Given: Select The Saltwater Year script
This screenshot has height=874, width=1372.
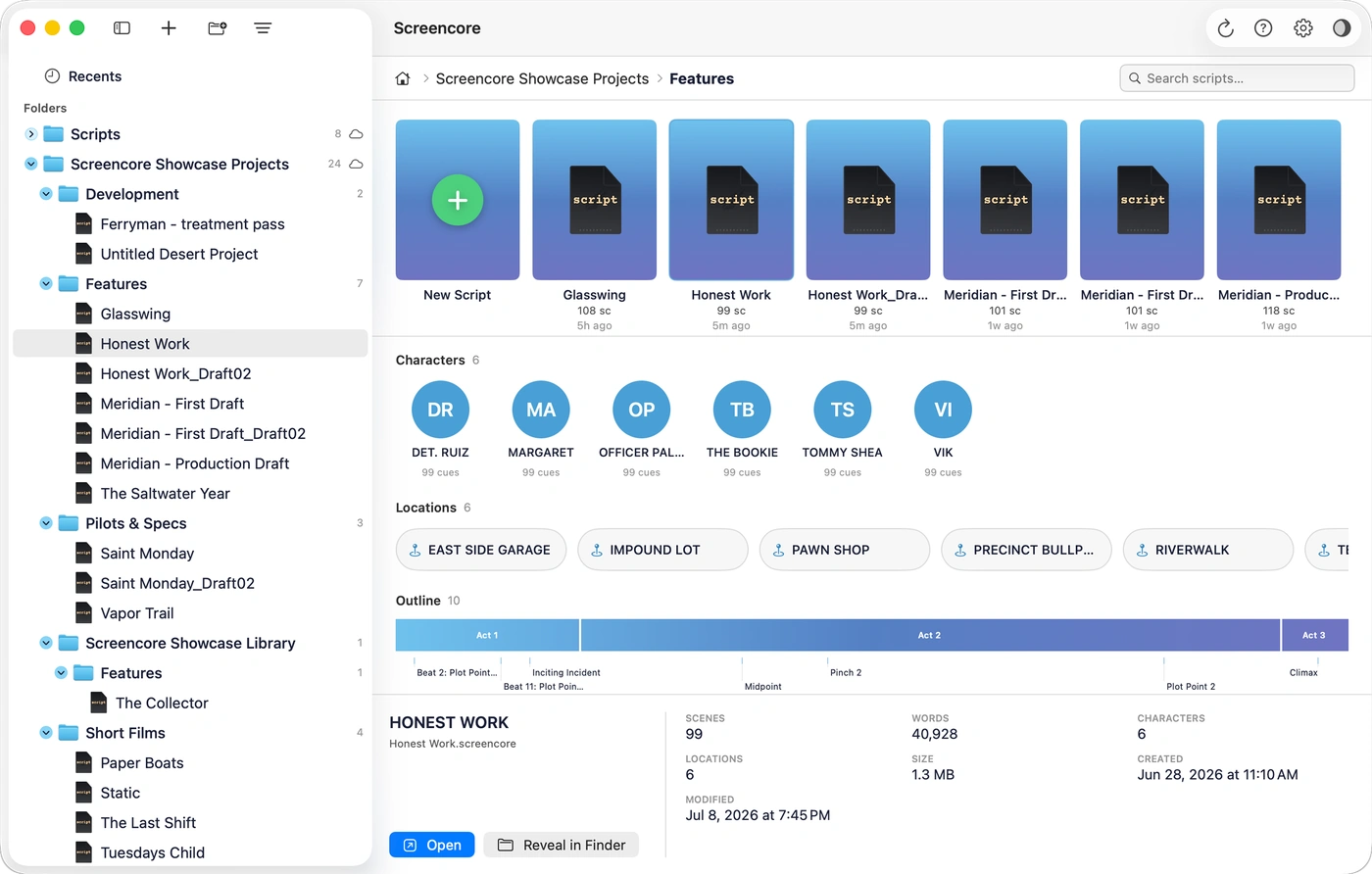Looking at the screenshot, I should [191, 494].
